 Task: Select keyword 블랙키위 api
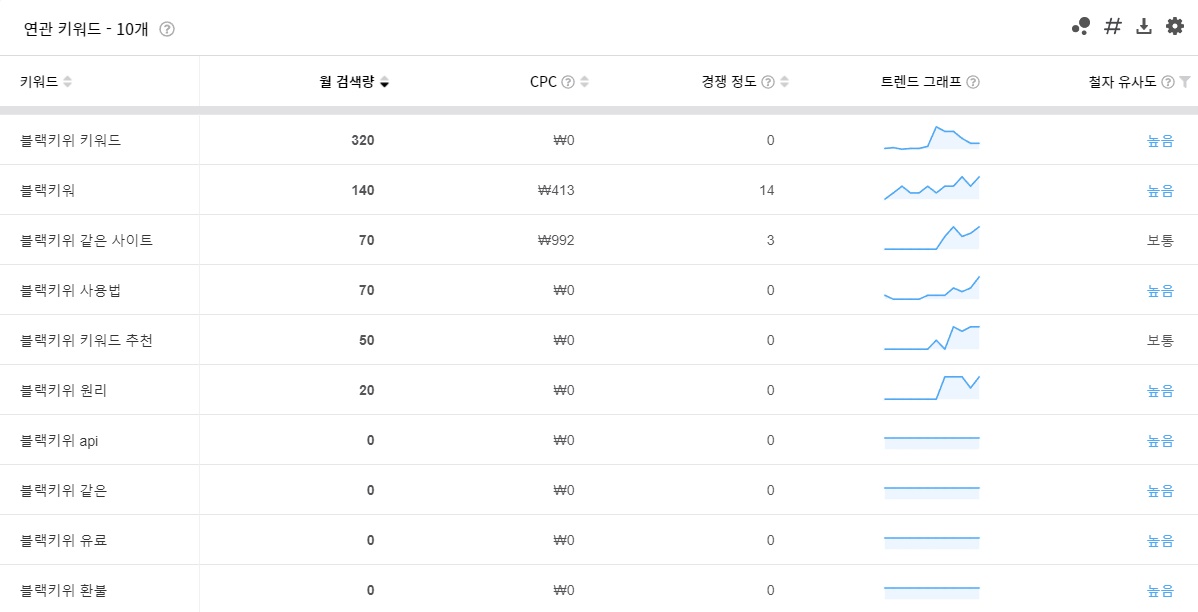click(x=60, y=440)
